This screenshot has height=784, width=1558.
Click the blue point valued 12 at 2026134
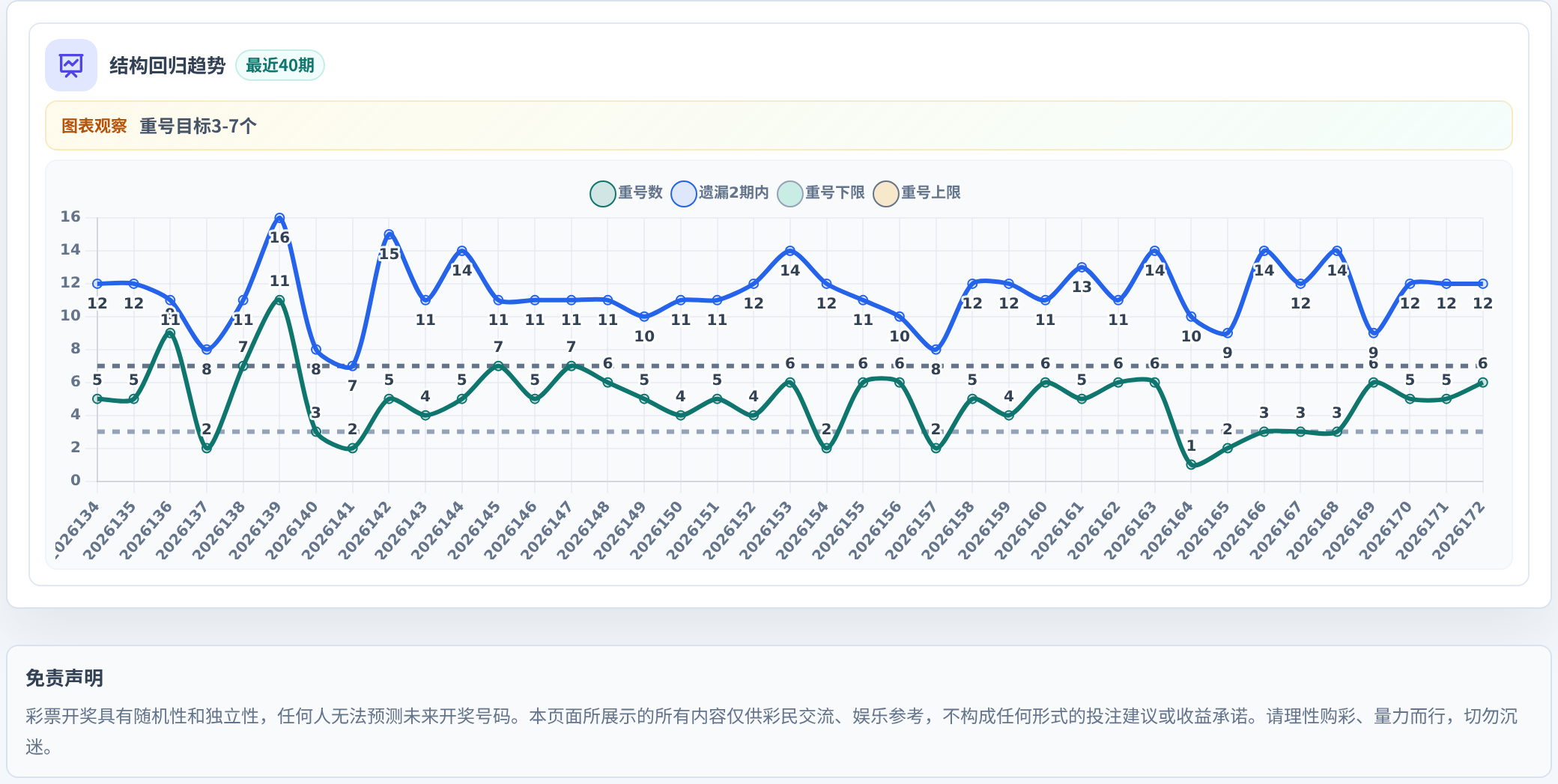97,284
